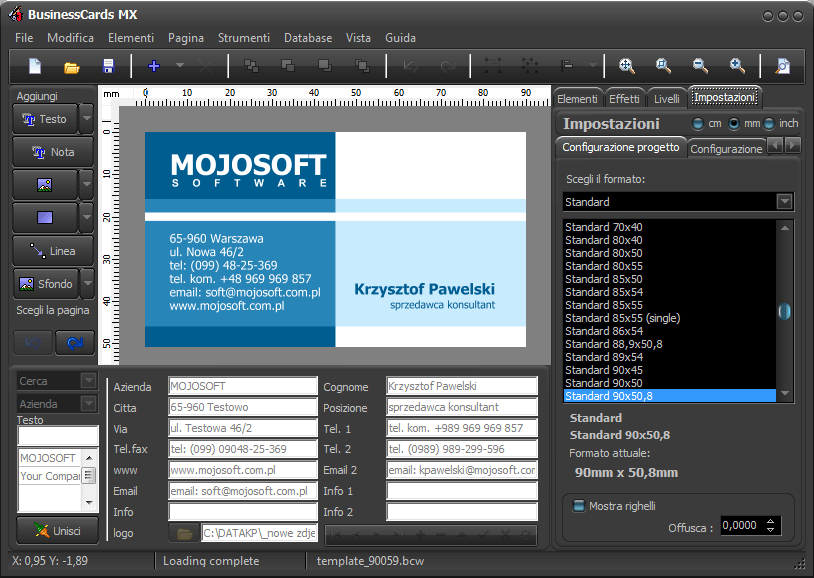
Task: Expand the Sfondo dropdown arrow
Action: pos(88,284)
